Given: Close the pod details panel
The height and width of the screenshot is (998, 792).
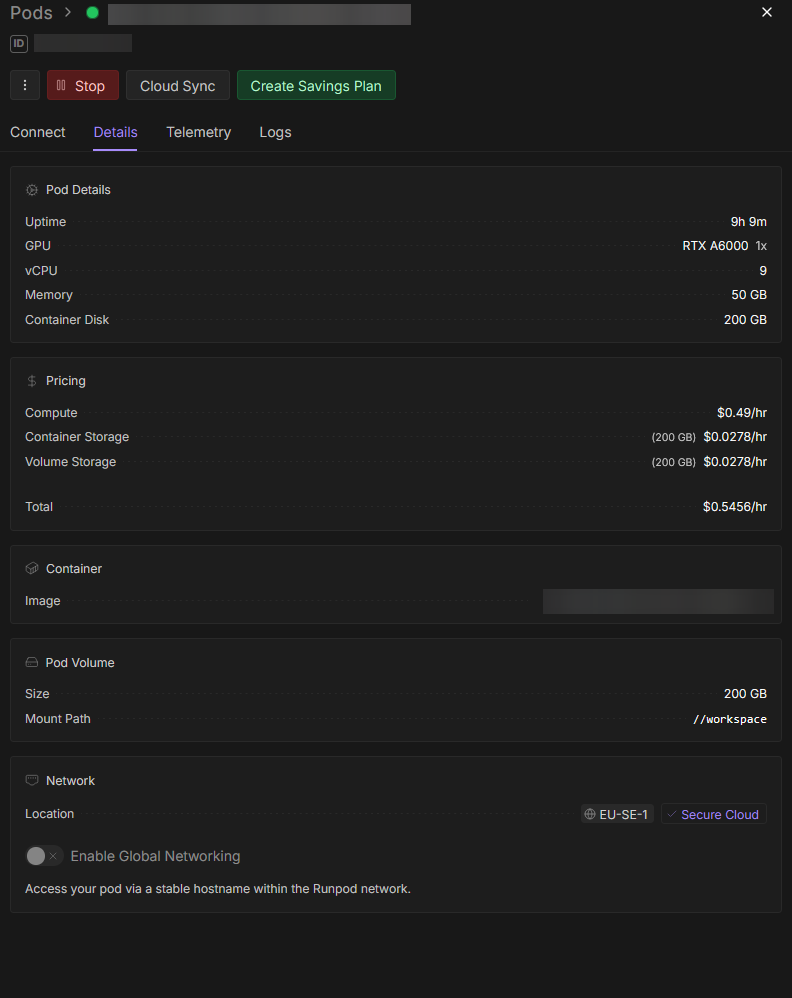Looking at the screenshot, I should tap(767, 12).
